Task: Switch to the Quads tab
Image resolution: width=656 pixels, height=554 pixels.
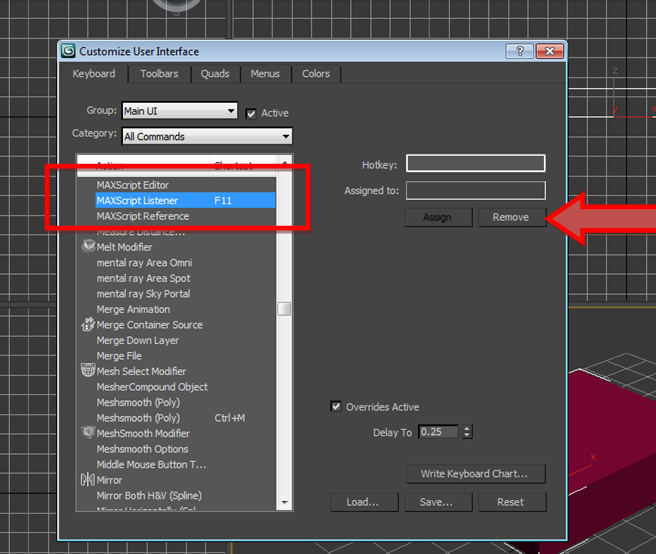Action: [215, 74]
